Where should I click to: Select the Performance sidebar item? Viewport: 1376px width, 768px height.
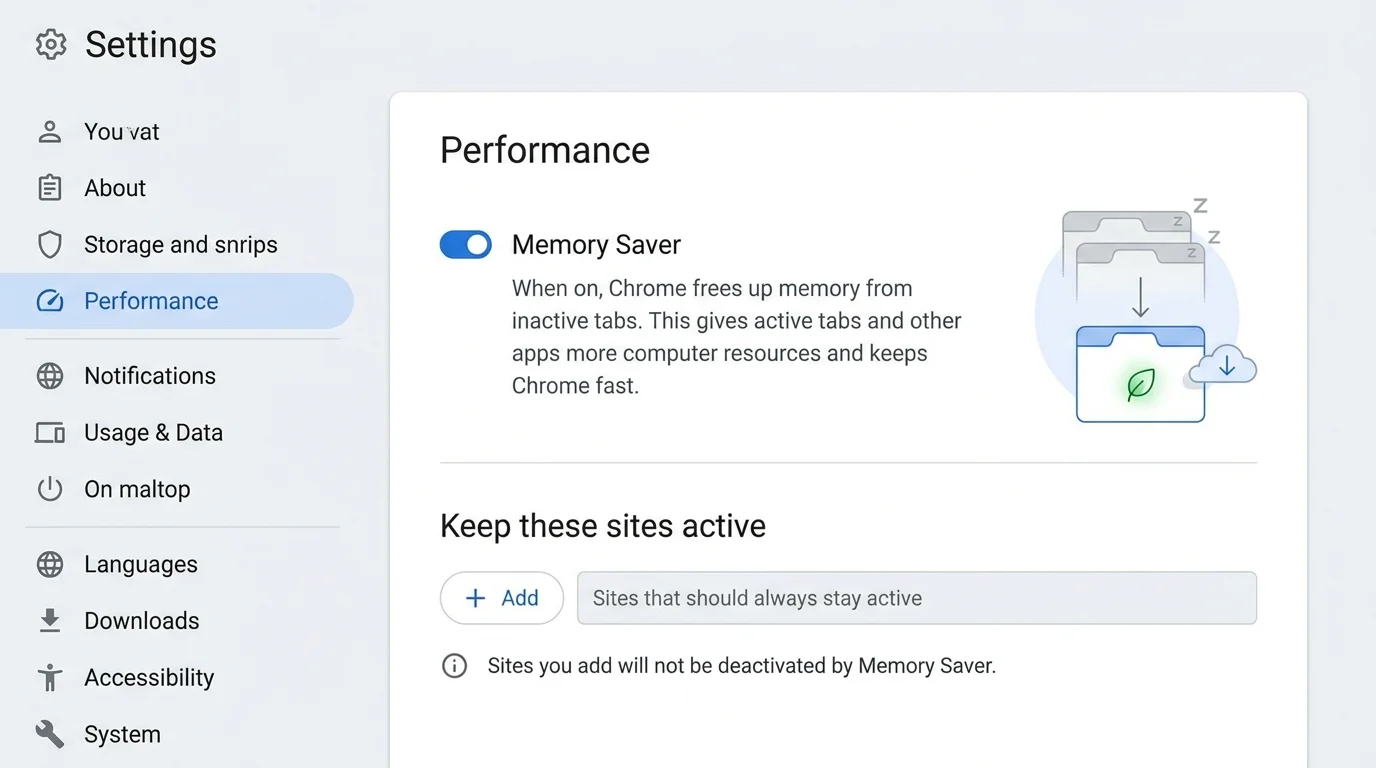pyautogui.click(x=177, y=301)
